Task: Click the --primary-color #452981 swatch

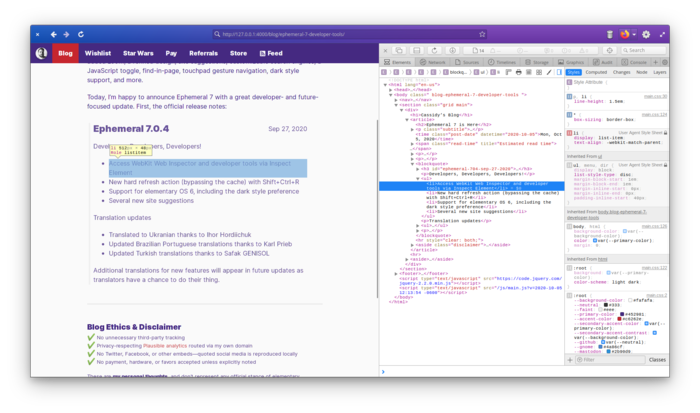Action: click(621, 314)
